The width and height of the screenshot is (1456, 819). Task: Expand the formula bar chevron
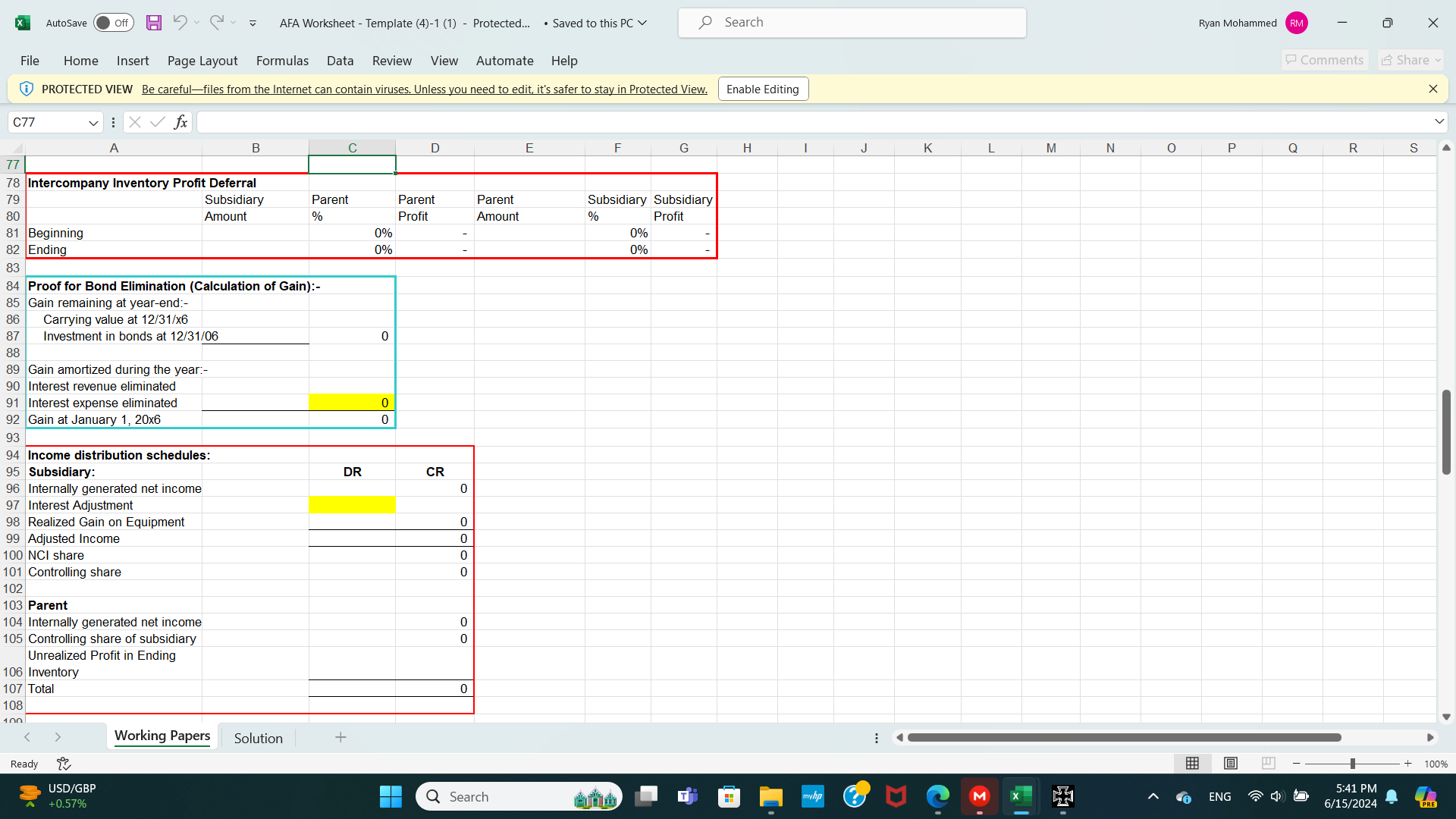(x=1439, y=122)
